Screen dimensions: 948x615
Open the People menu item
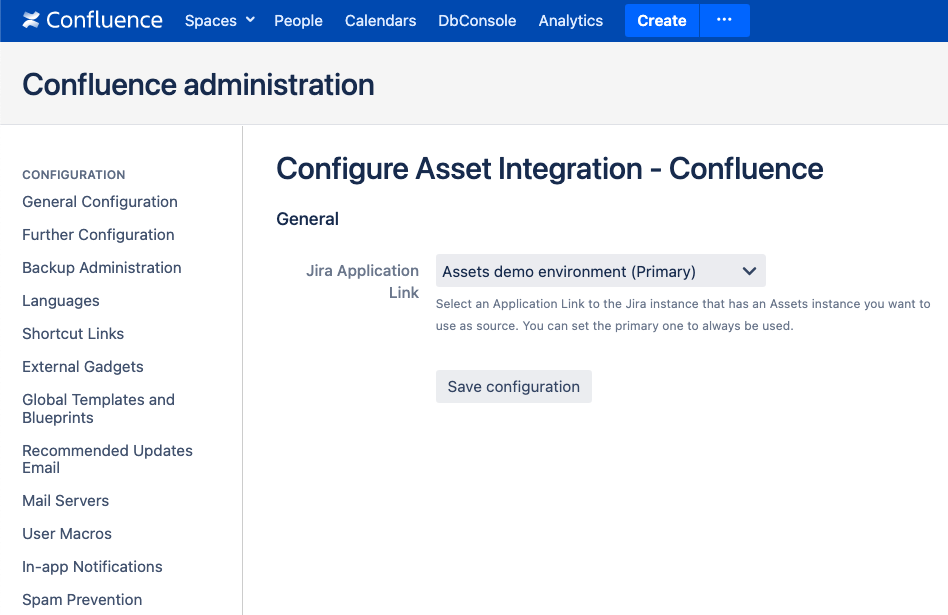(298, 20)
